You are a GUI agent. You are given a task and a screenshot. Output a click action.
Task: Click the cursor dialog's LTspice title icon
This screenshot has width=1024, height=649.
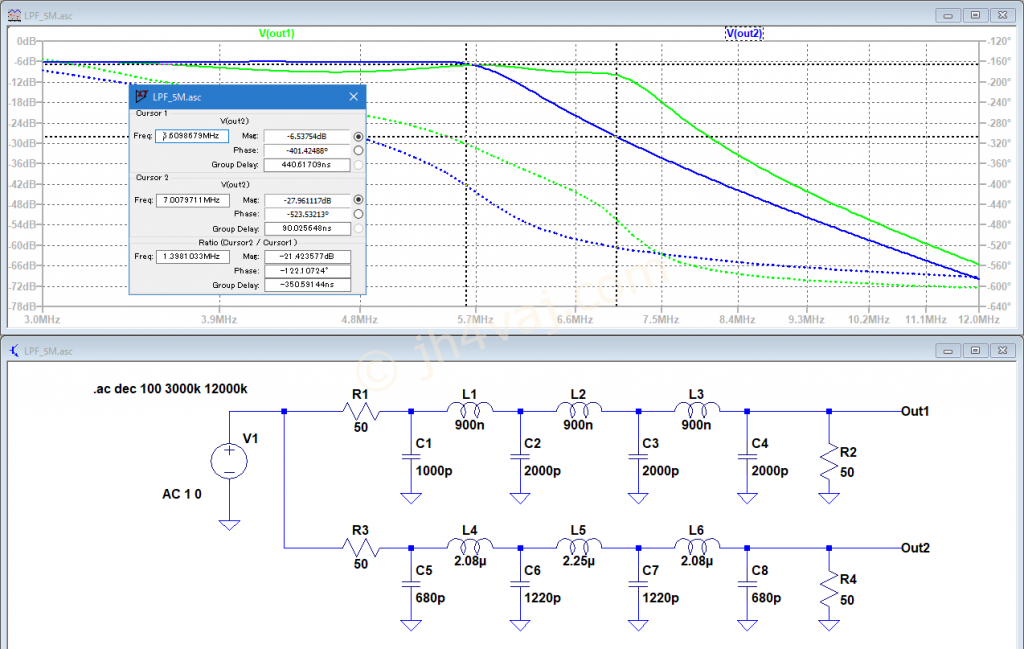pyautogui.click(x=141, y=97)
